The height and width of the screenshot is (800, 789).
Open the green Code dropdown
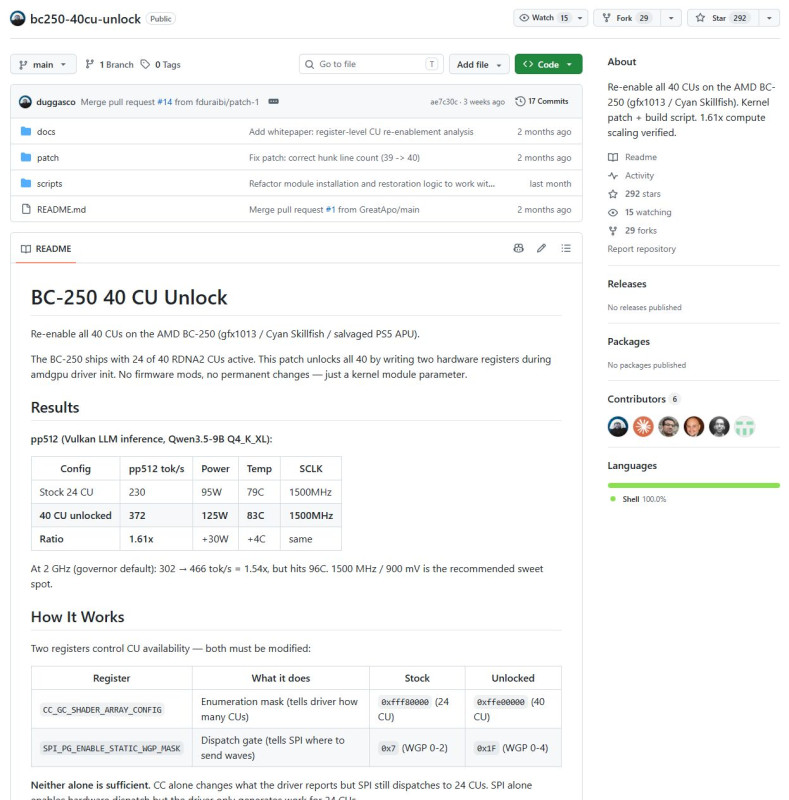click(548, 64)
